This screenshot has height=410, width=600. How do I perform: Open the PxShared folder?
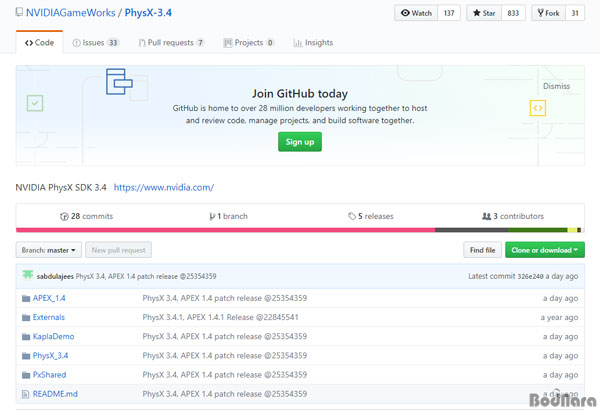[49, 375]
